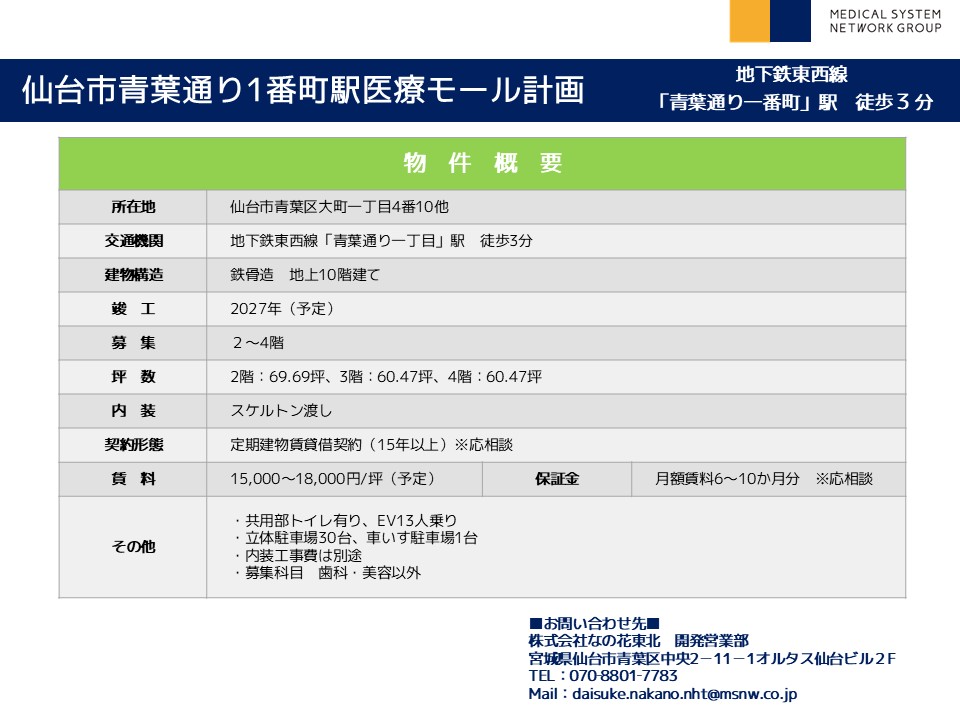Viewport: 960px width, 720px height.
Task: Click the 鉄骨造 地上10階建て value cell
Action: (x=305, y=275)
